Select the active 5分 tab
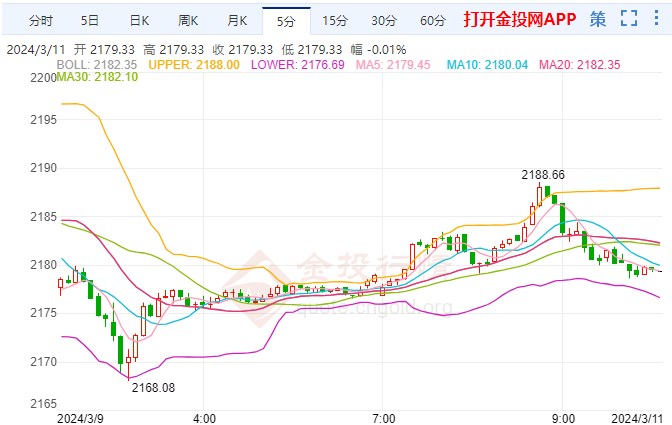Image resolution: width=672 pixels, height=425 pixels. pos(286,21)
